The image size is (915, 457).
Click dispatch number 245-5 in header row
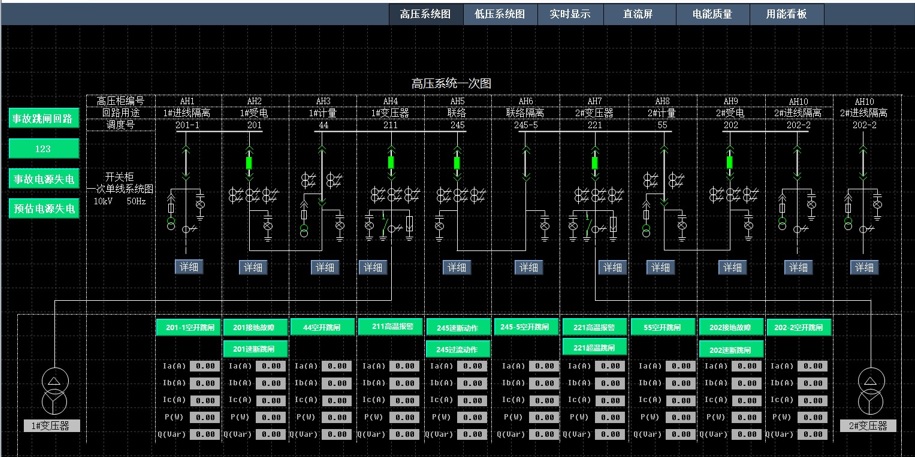pos(526,125)
